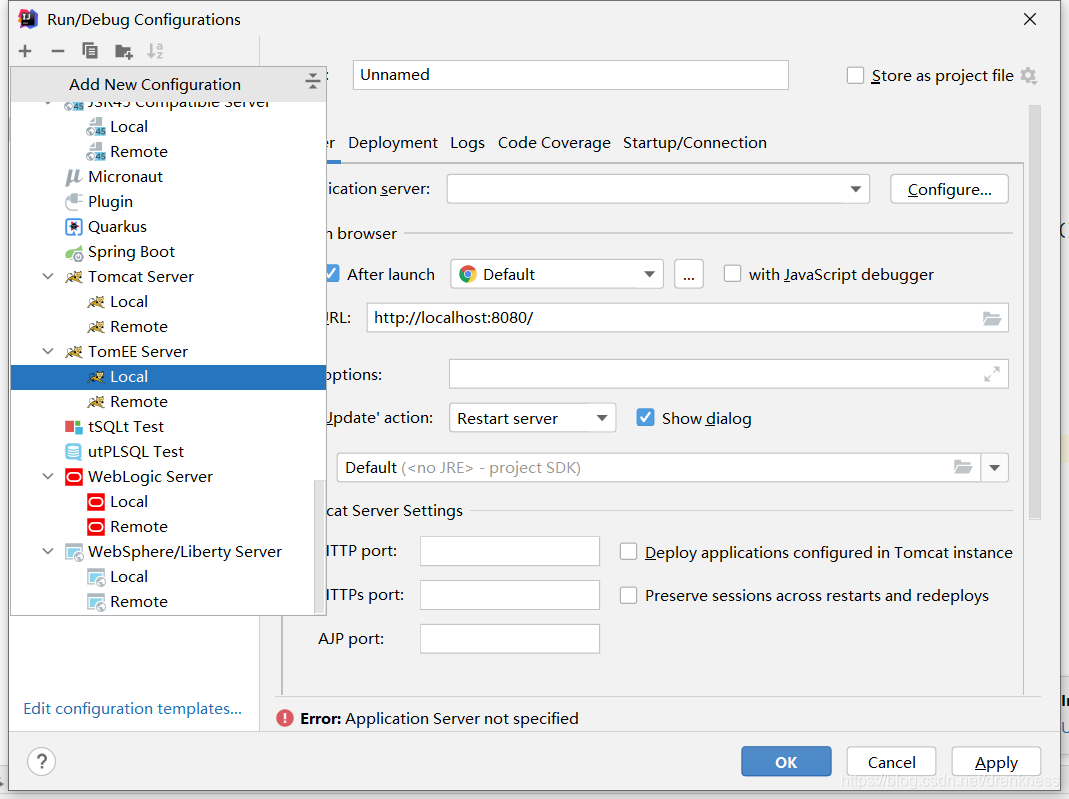The image size is (1069, 799).
Task: Click the Copy Configuration icon
Action: pyautogui.click(x=90, y=51)
